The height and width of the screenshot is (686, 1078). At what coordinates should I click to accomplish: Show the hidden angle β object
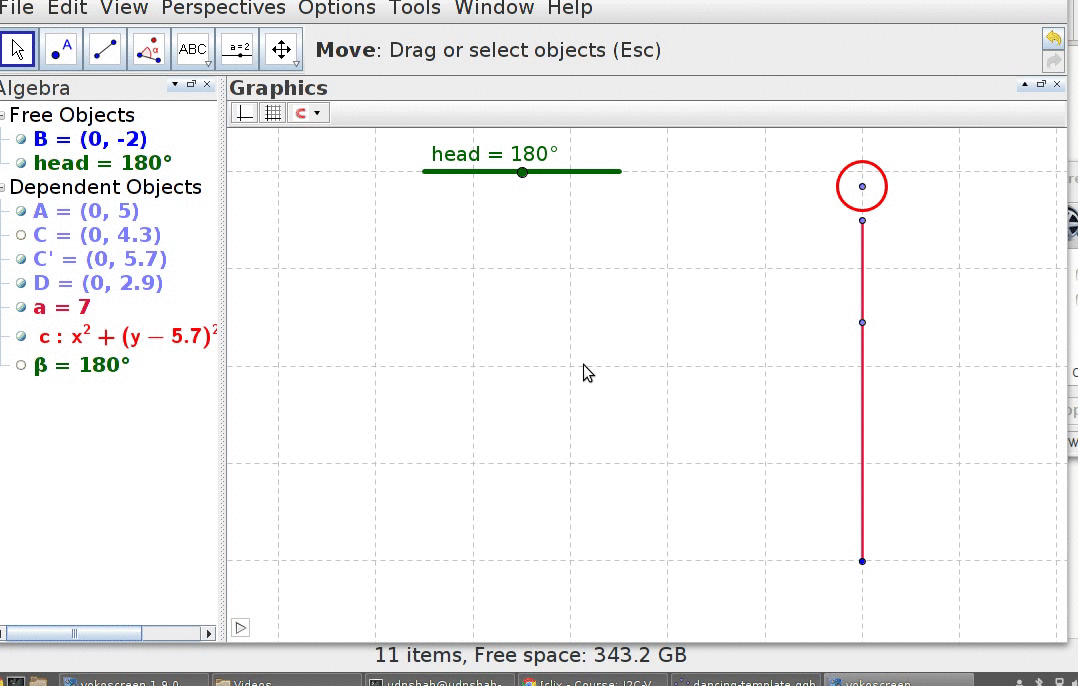tap(21, 365)
